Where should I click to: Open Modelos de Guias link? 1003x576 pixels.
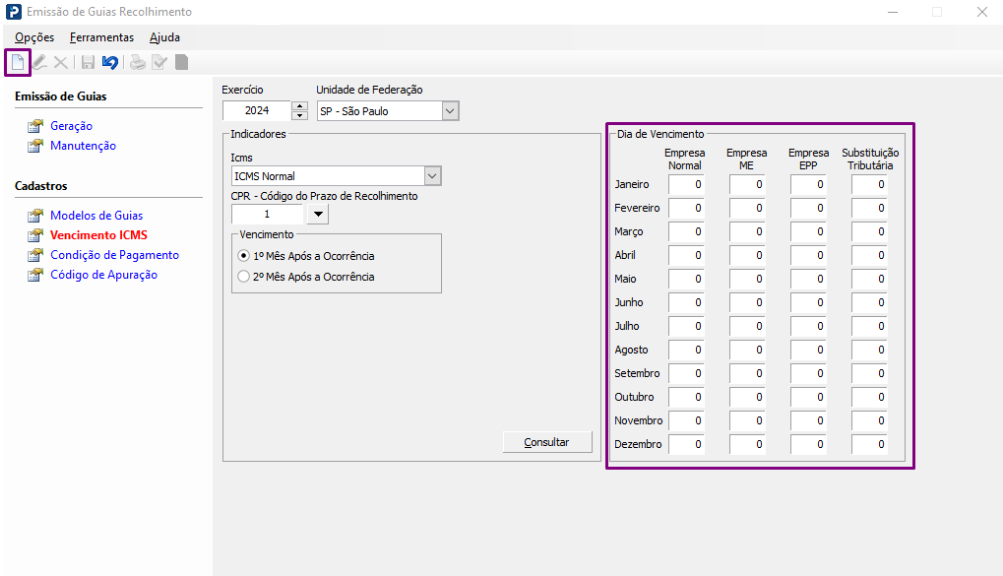tap(97, 216)
